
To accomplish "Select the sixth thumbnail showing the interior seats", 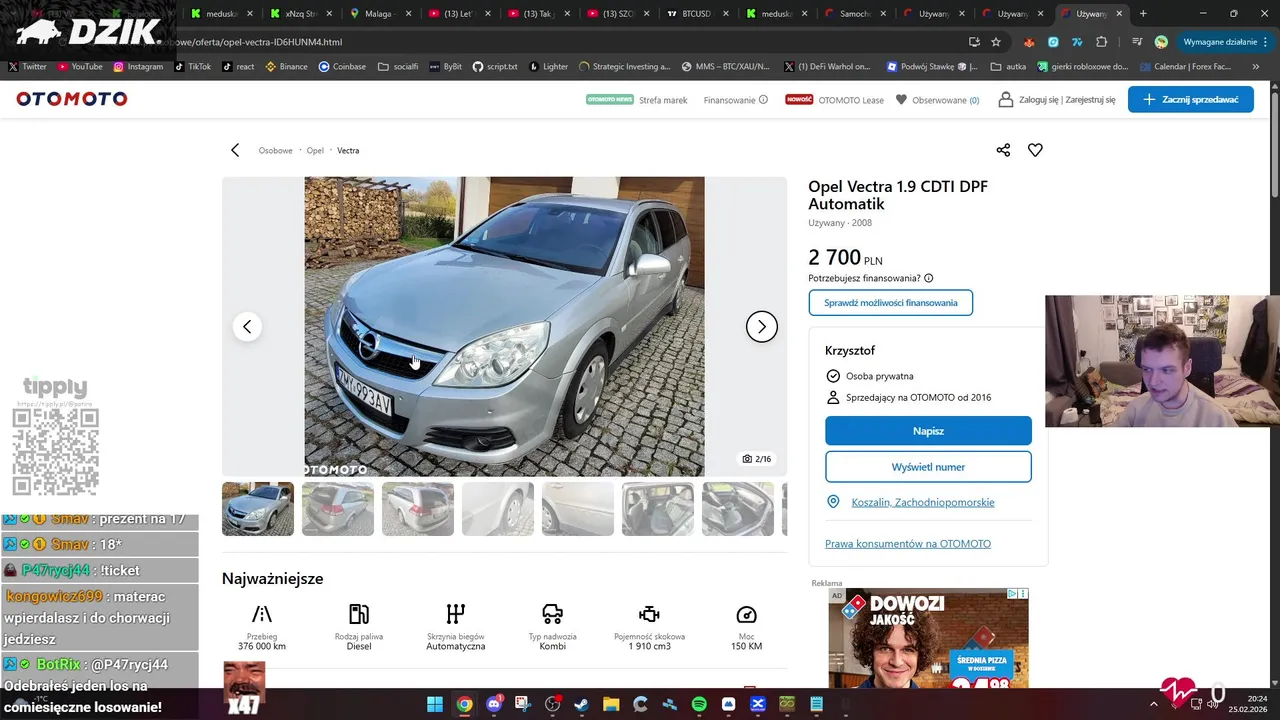I will pos(658,509).
